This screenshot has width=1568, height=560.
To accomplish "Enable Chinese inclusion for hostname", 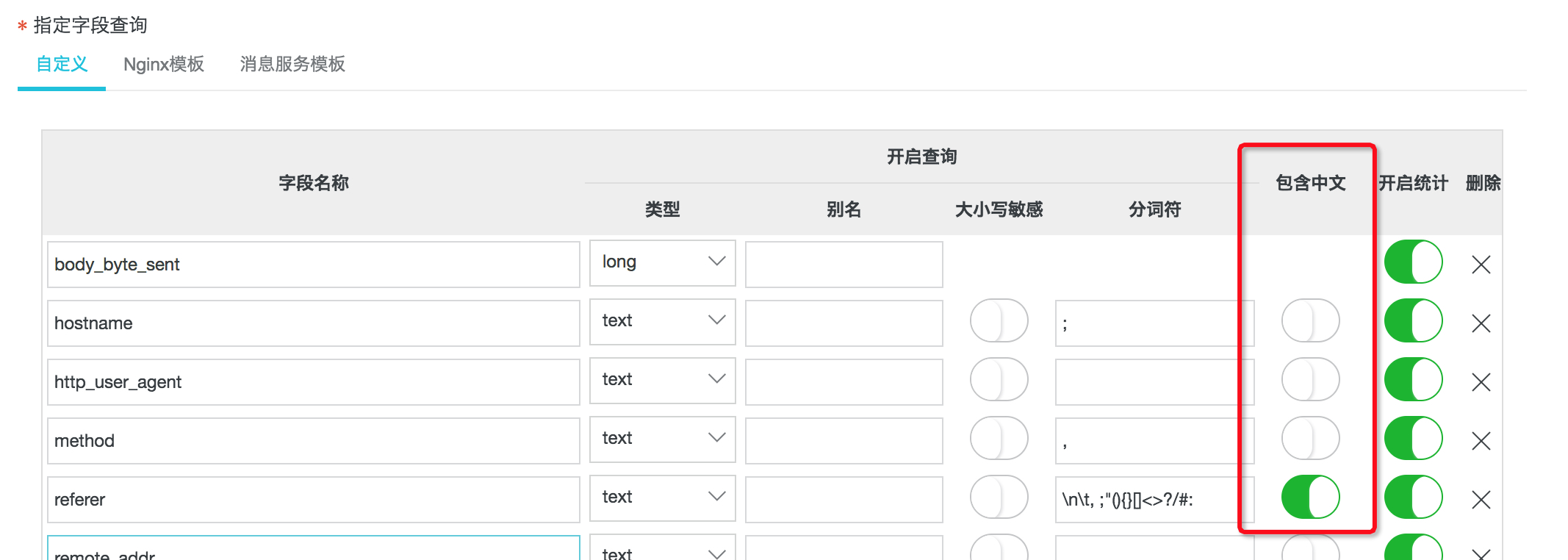I will pyautogui.click(x=1311, y=320).
